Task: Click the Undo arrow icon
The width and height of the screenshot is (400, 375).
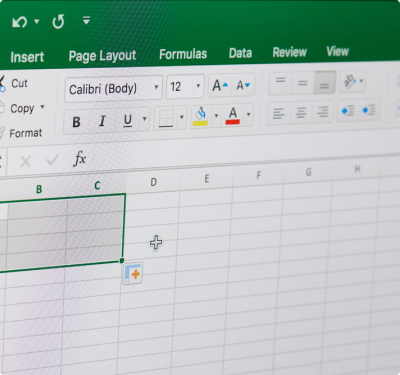Action: [x=19, y=22]
